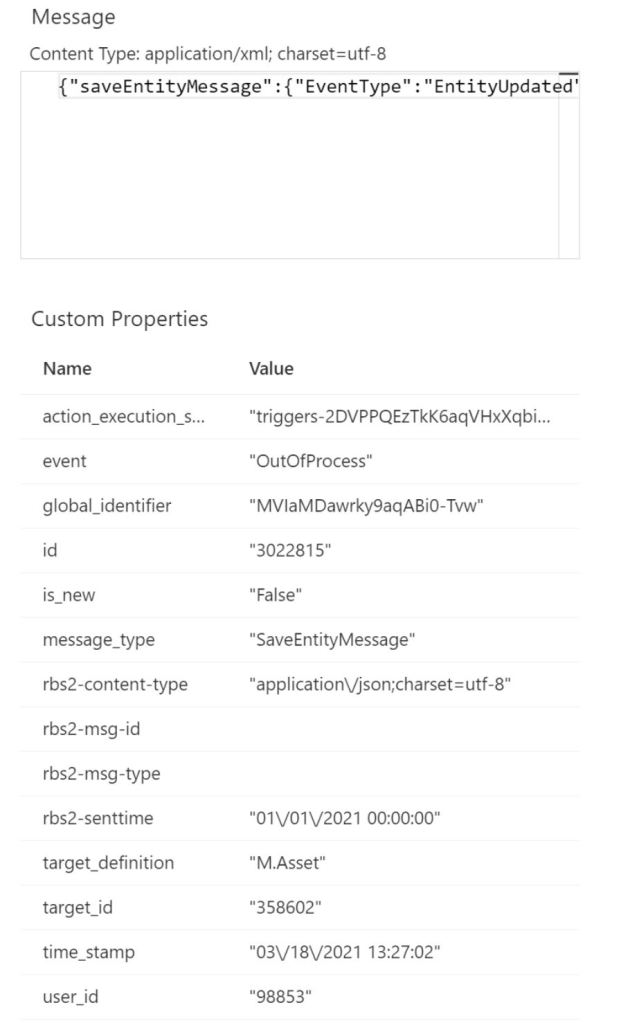This screenshot has height=1023, width=621.
Task: Select the event property name
Action: click(x=64, y=461)
